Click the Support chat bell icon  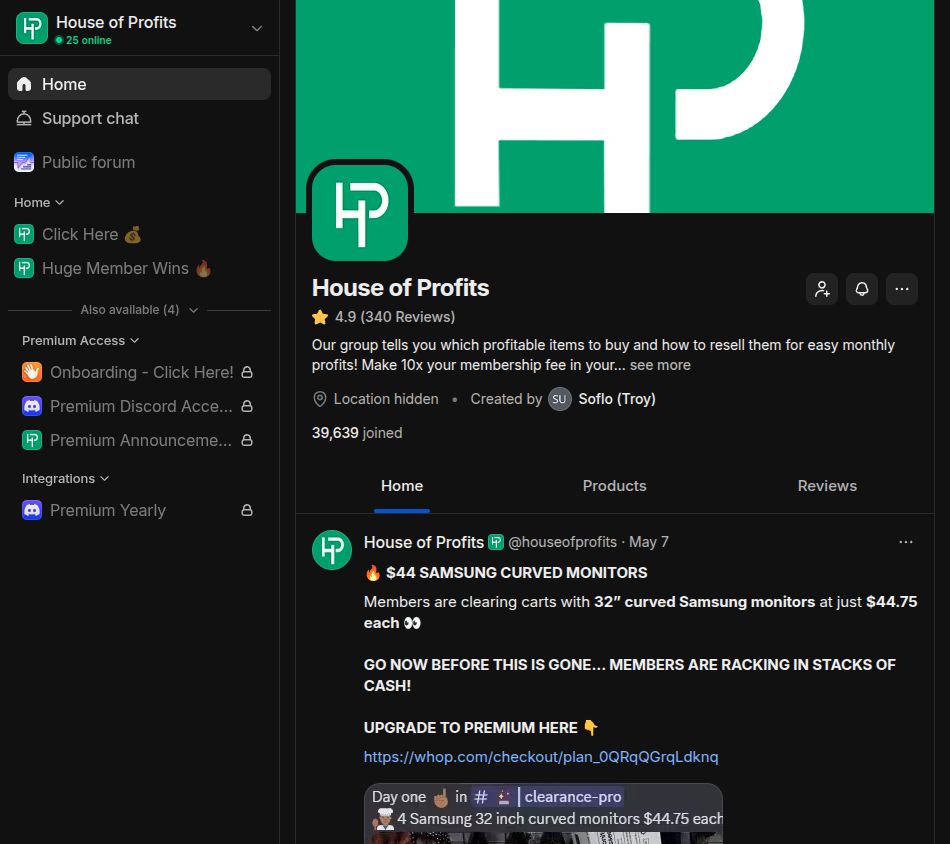[24, 118]
